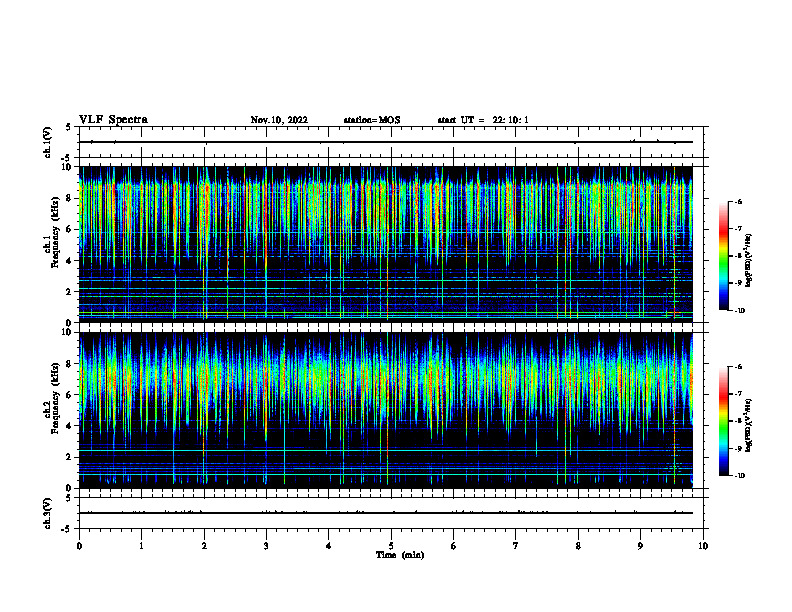Click time axis tick label "6"

point(454,546)
